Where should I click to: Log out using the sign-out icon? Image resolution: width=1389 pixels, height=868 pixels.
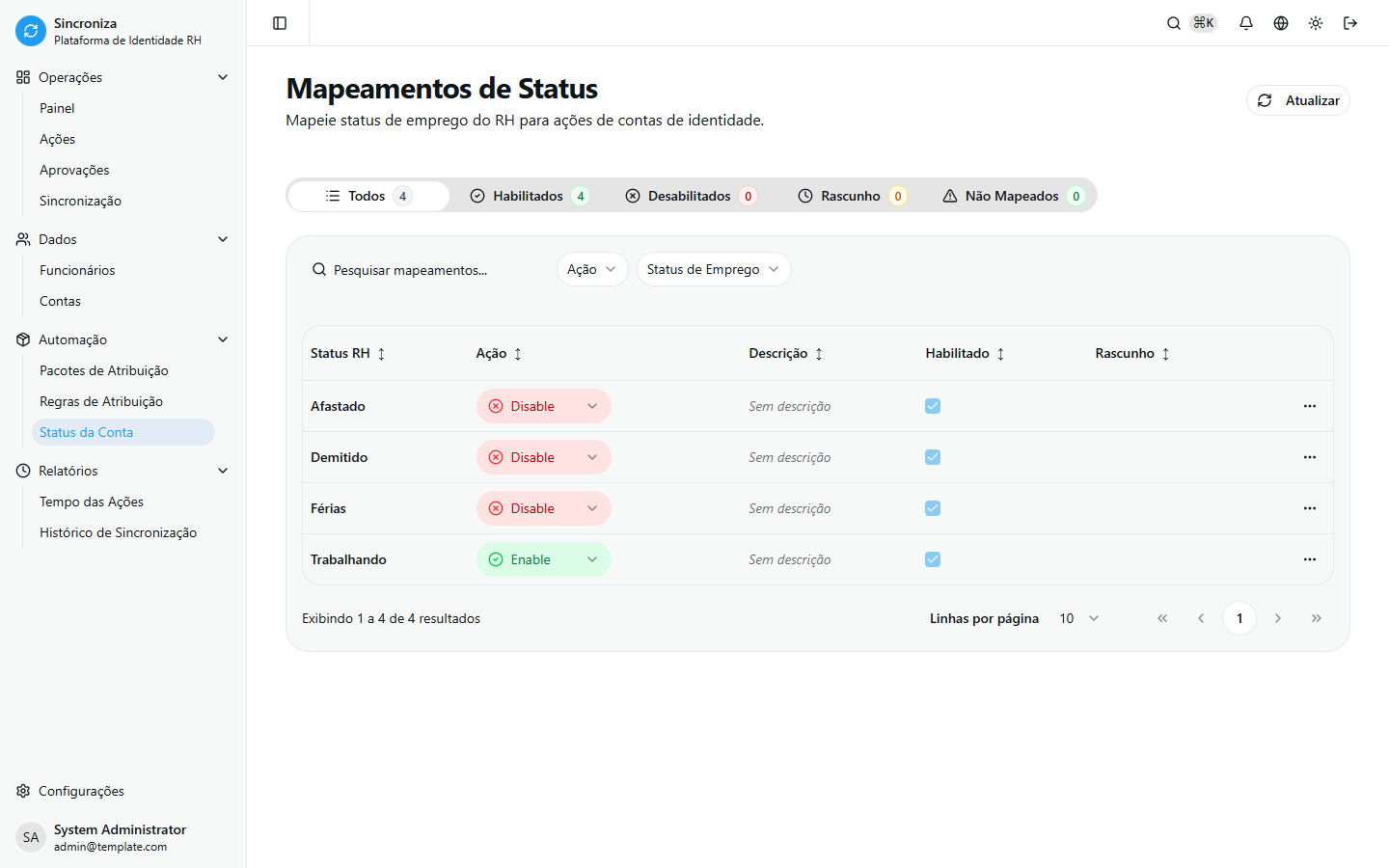tap(1350, 22)
